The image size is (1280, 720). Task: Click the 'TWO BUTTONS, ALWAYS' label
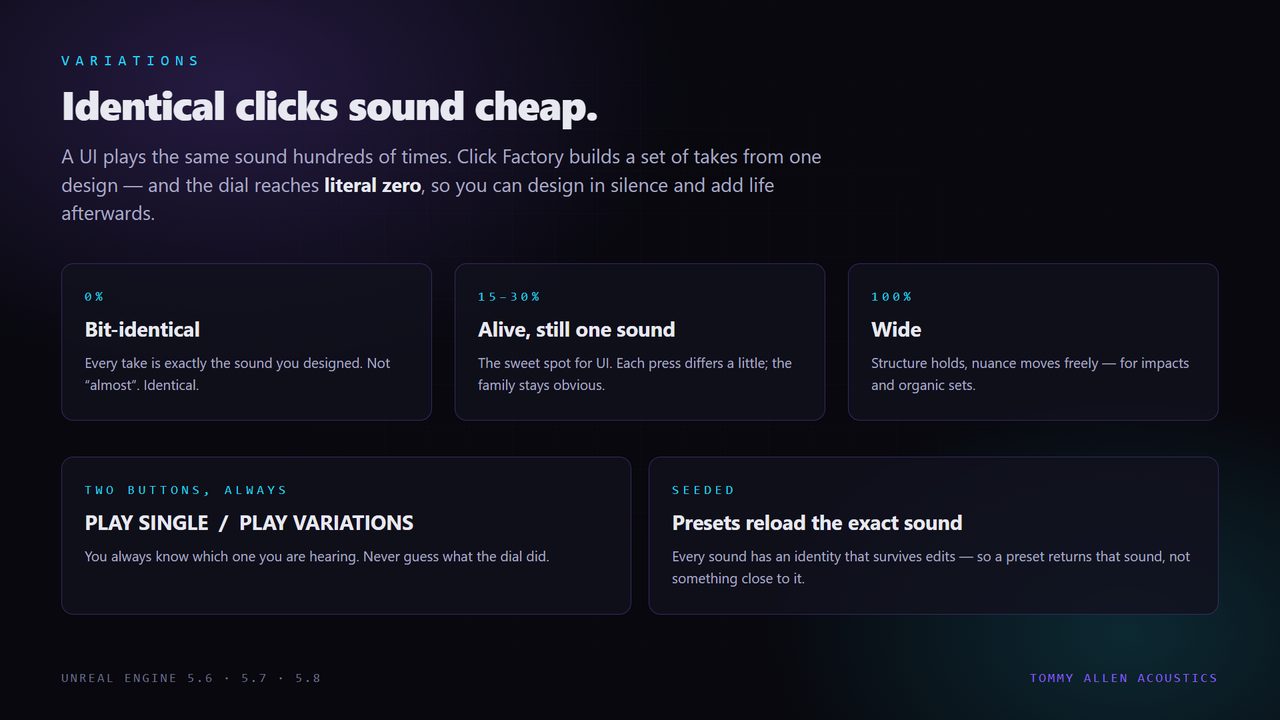point(186,490)
